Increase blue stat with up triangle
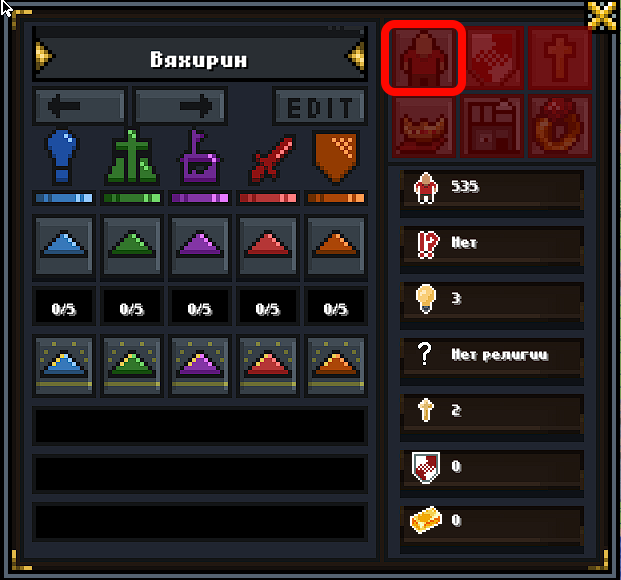Viewport: 621px width, 580px height. [64, 245]
